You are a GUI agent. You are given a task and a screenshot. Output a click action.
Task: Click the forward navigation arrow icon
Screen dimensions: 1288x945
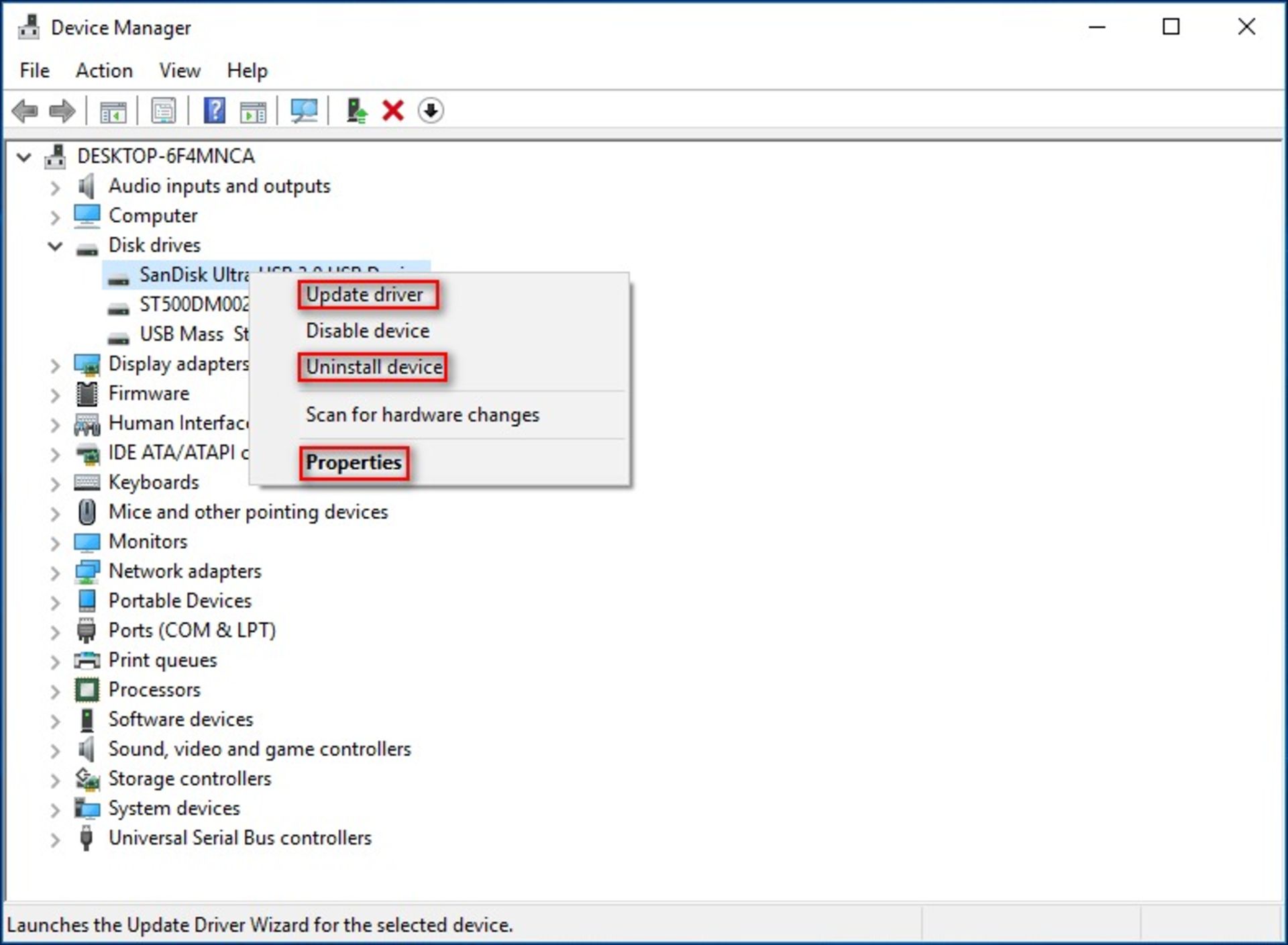pyautogui.click(x=61, y=110)
